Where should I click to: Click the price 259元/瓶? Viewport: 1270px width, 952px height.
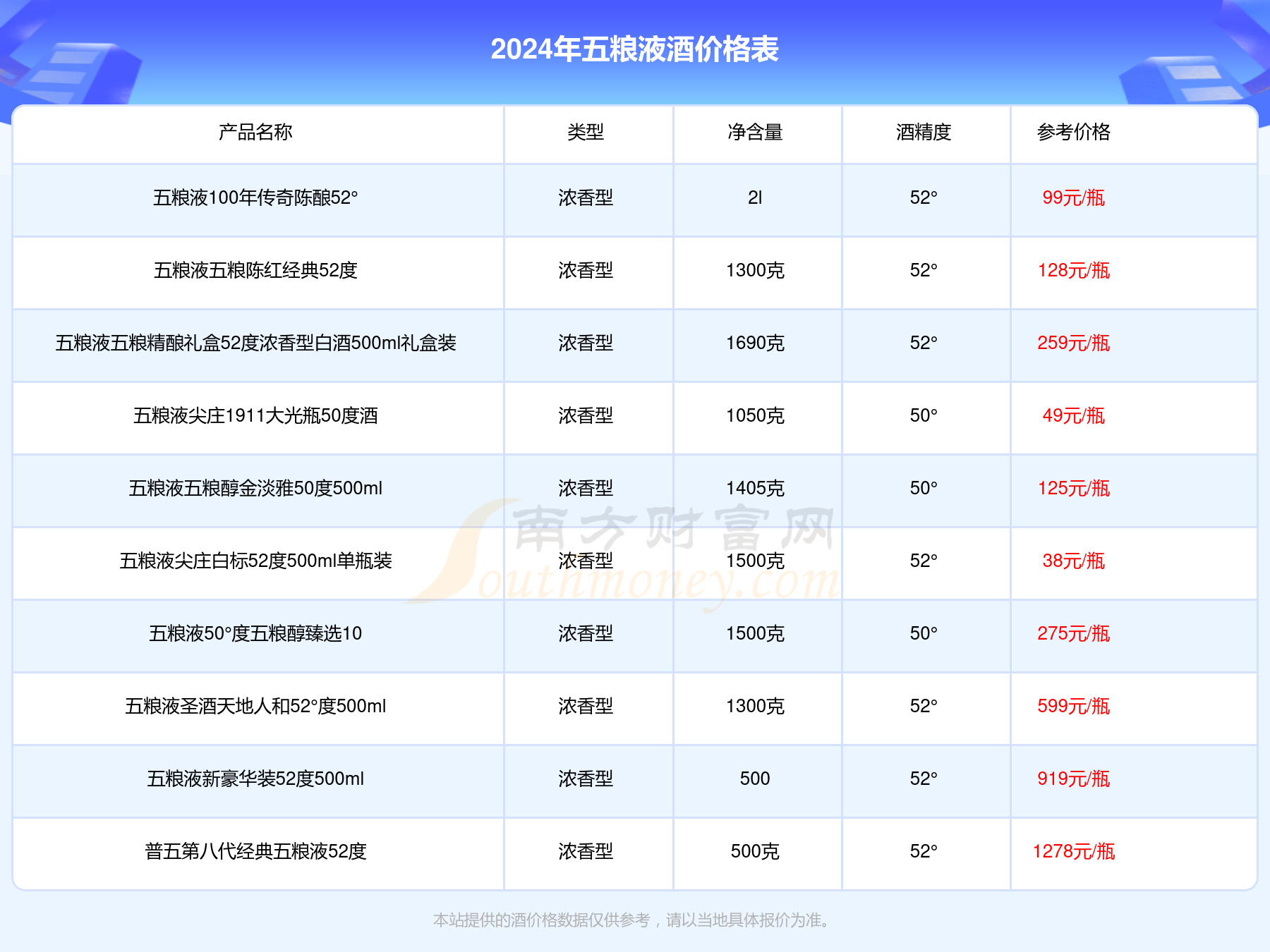(1074, 343)
